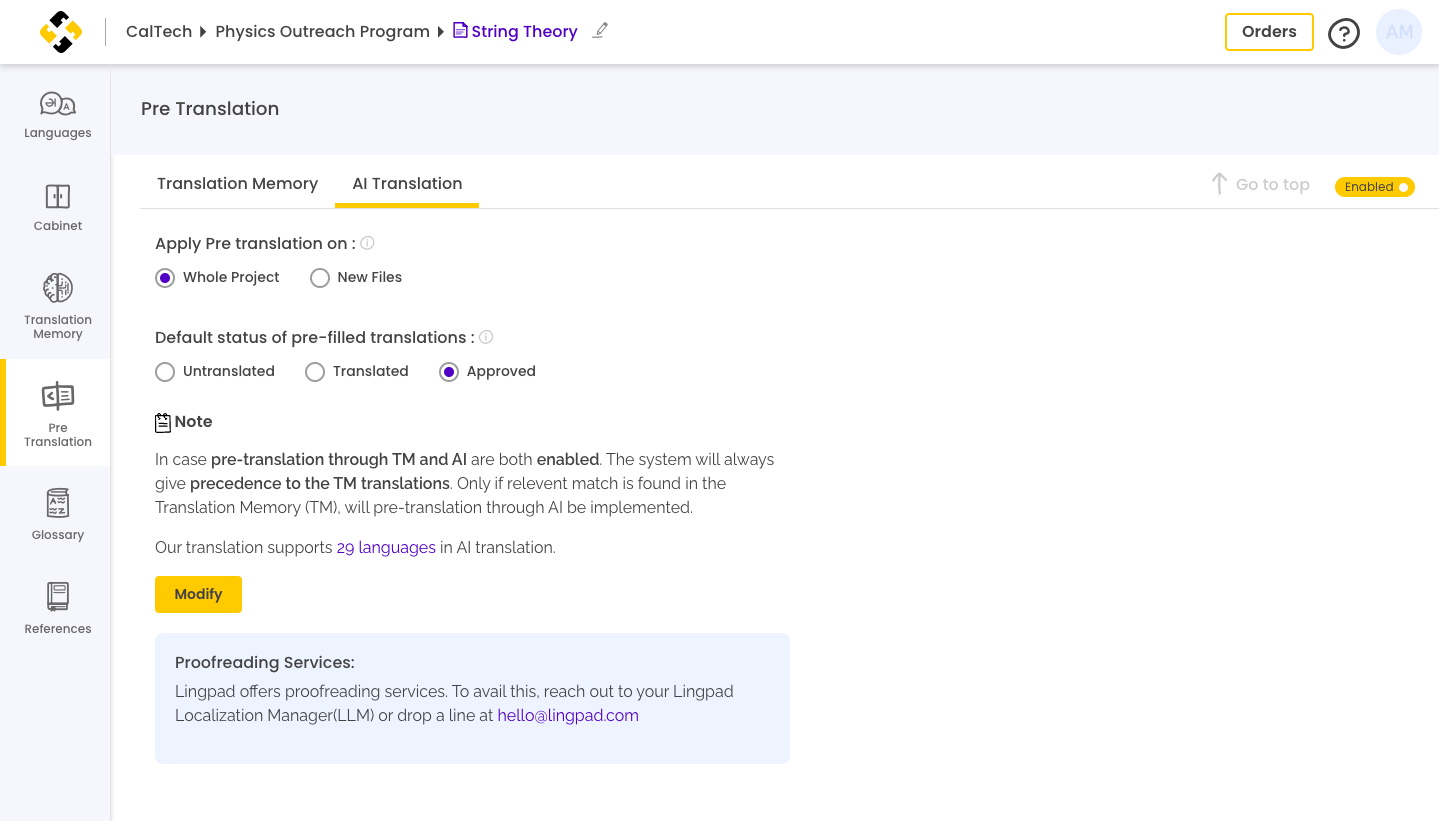Open the help question mark icon
The height and width of the screenshot is (821, 1439).
(1343, 33)
